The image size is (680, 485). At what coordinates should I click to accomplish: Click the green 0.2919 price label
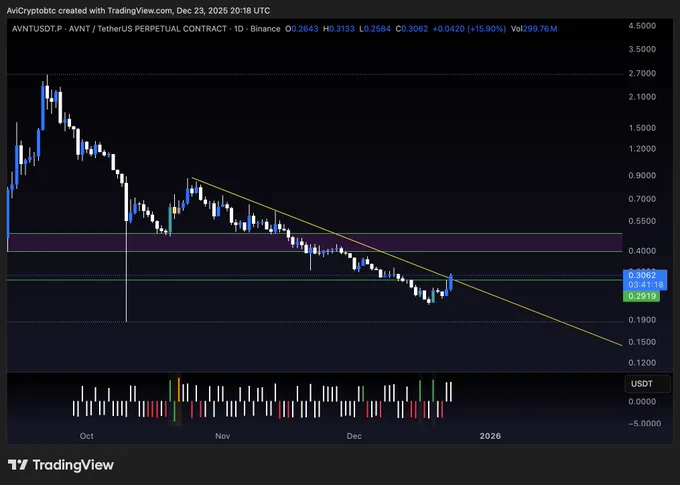(641, 296)
